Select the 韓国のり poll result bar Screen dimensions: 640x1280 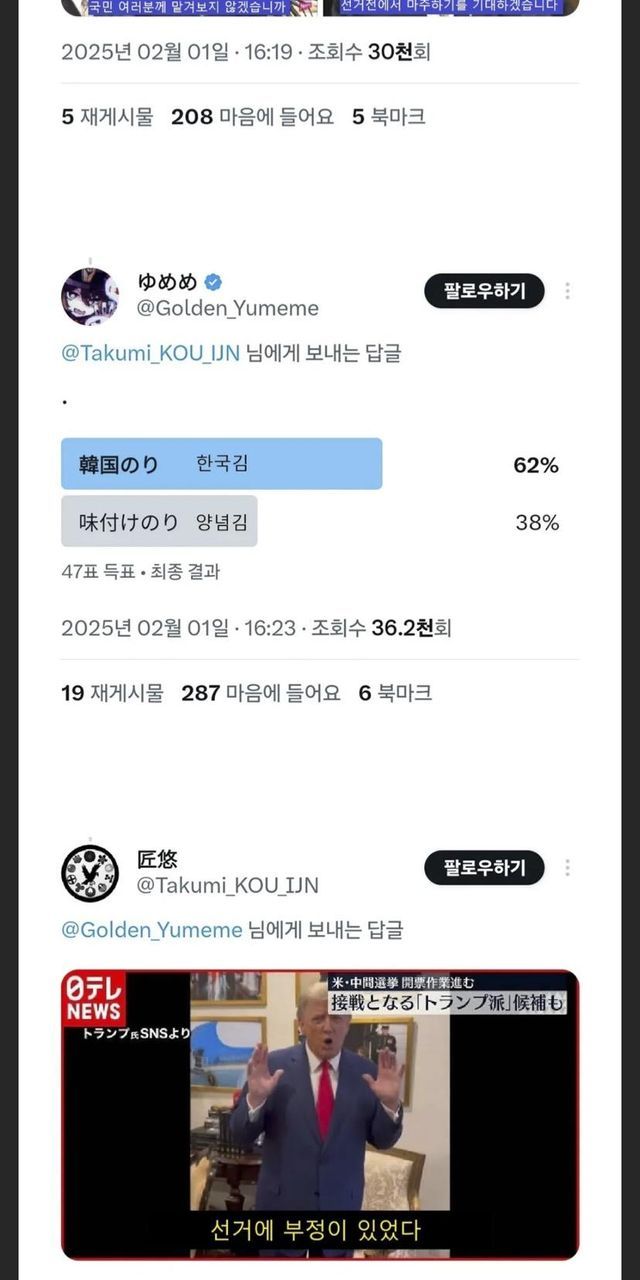(221, 464)
